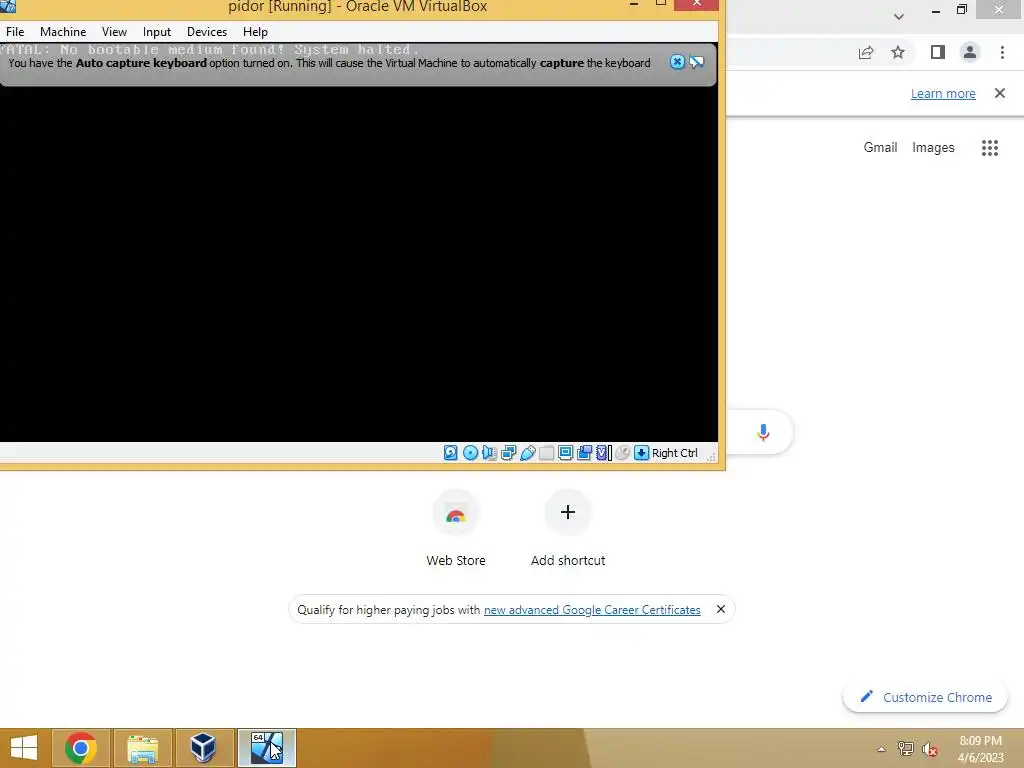The image size is (1024, 768).
Task: Close the Chrome info bar
Action: 1000,93
